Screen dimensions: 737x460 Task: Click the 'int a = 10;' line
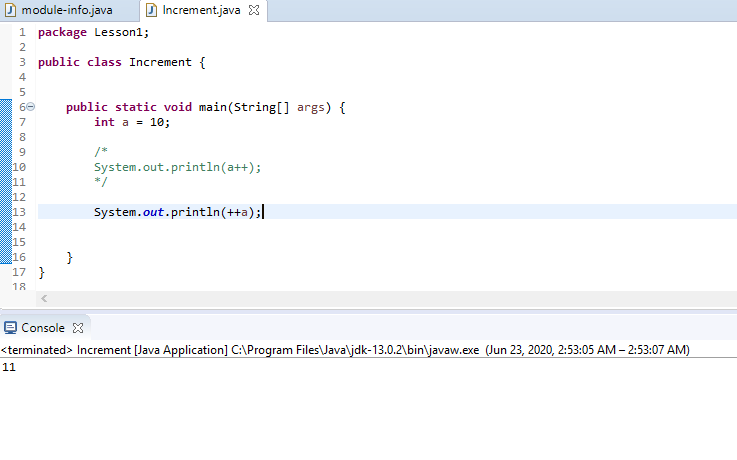click(x=132, y=122)
